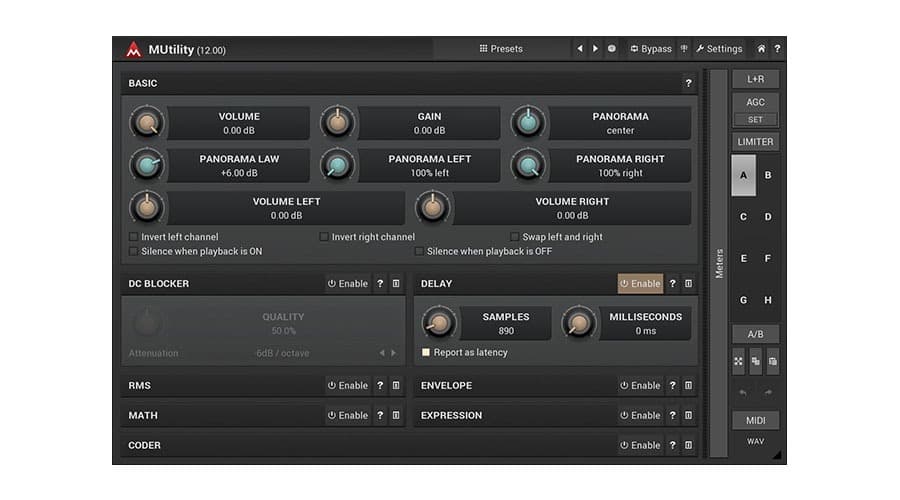The image size is (900, 500).
Task: Click the random preset circle icon
Action: [612, 49]
